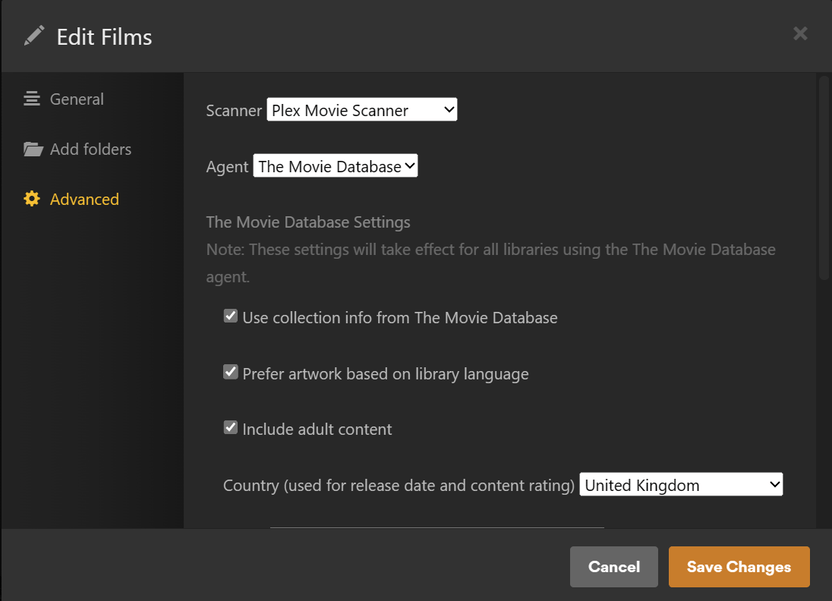The width and height of the screenshot is (832, 601).
Task: Toggle Use collection info from The Movie Database
Action: point(230,316)
